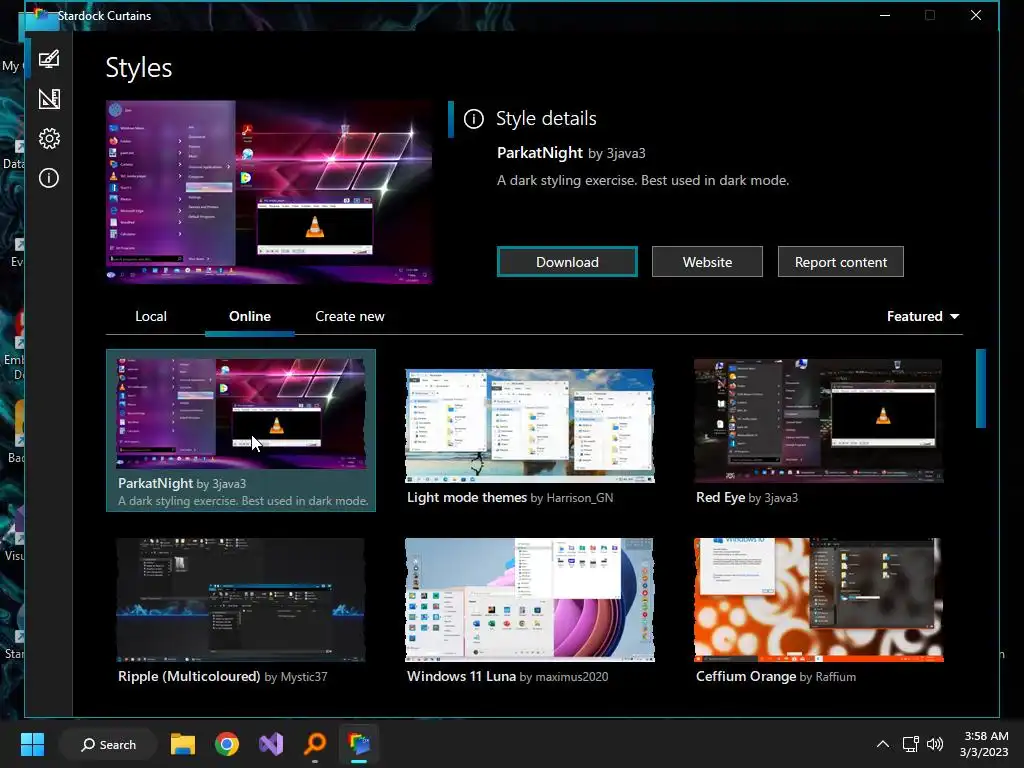The height and width of the screenshot is (768, 1024).
Task: Open Visual Studio from the taskbar
Action: click(x=271, y=744)
